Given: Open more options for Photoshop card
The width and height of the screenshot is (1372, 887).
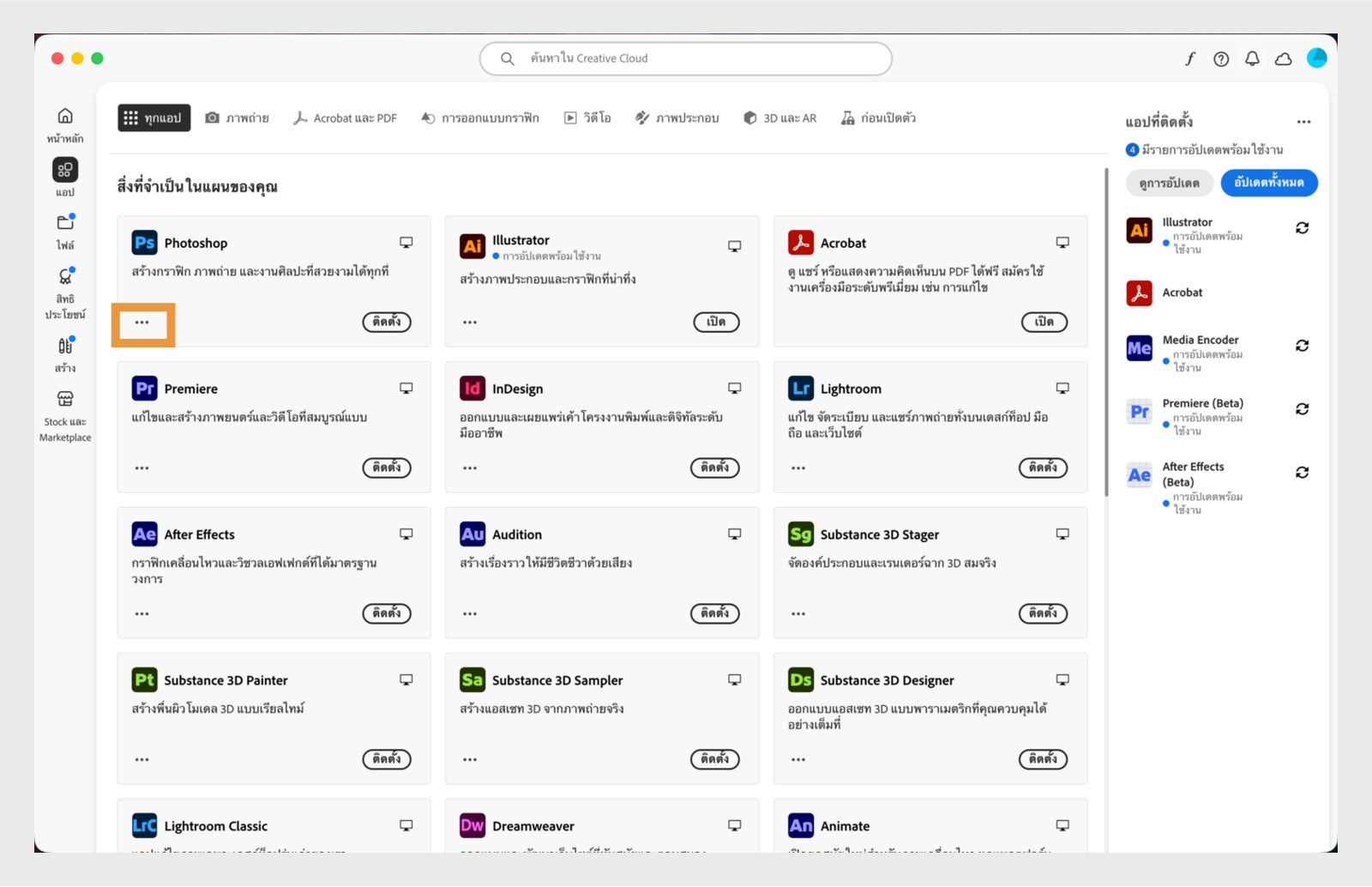Looking at the screenshot, I should [x=142, y=323].
